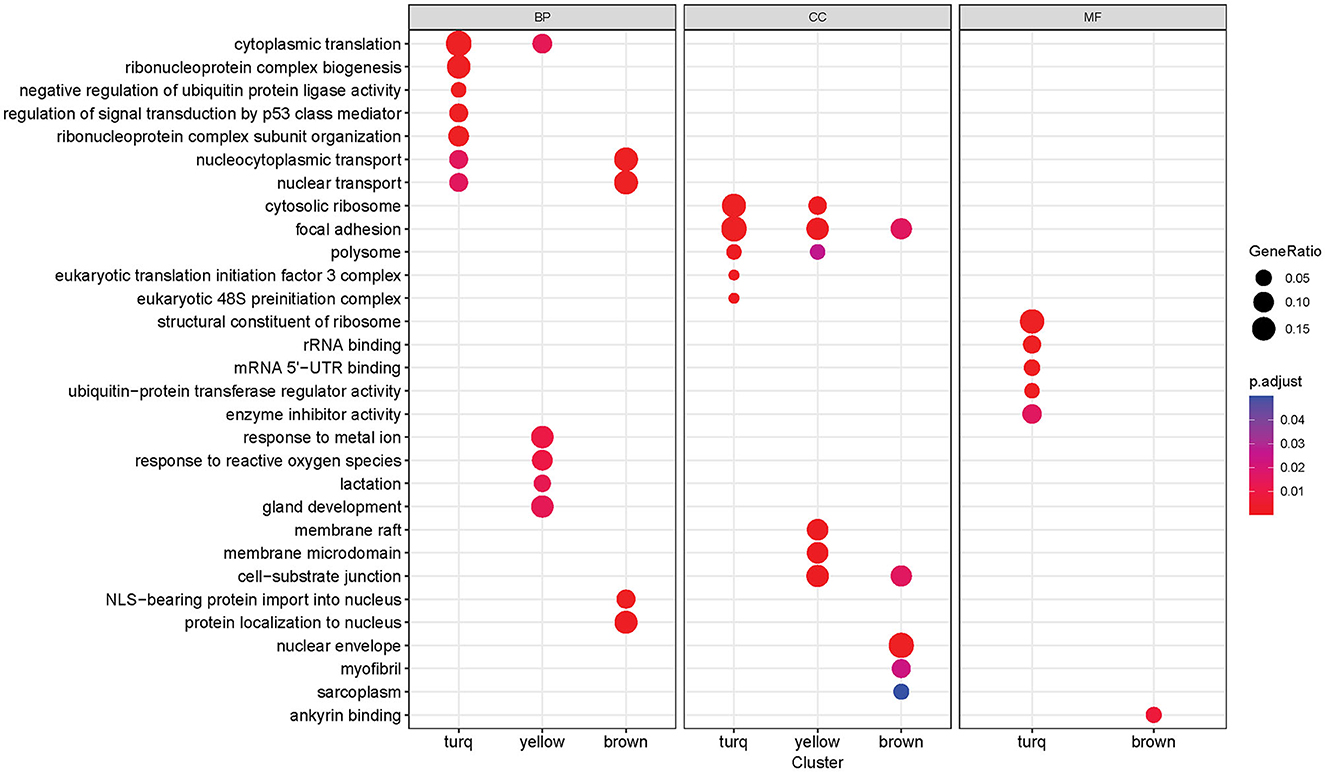Screen dimensions: 1325x772
Task: Click the myofibril dot in CC brown
Action: point(900,668)
